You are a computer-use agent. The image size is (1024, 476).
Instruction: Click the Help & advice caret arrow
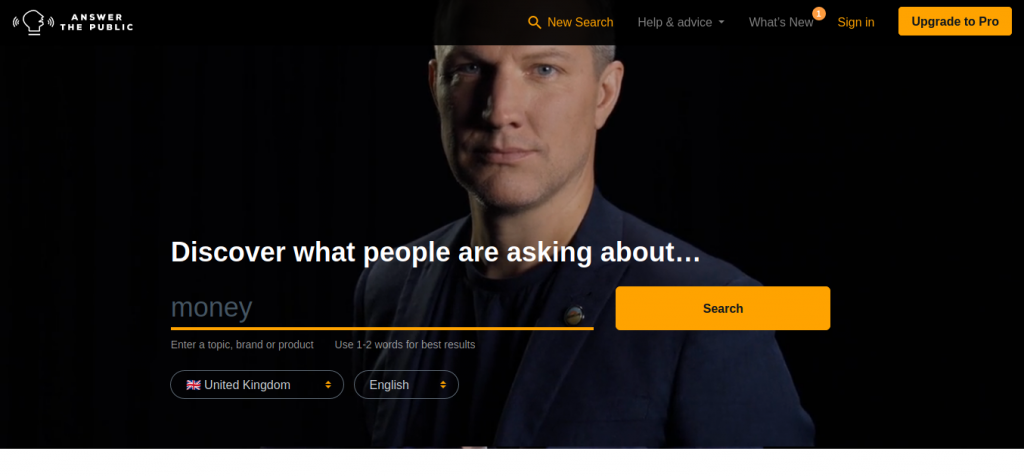[722, 22]
